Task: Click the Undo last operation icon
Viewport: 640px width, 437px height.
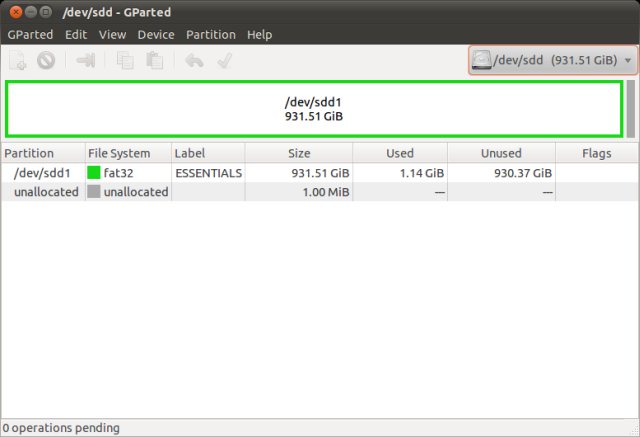Action: point(194,61)
